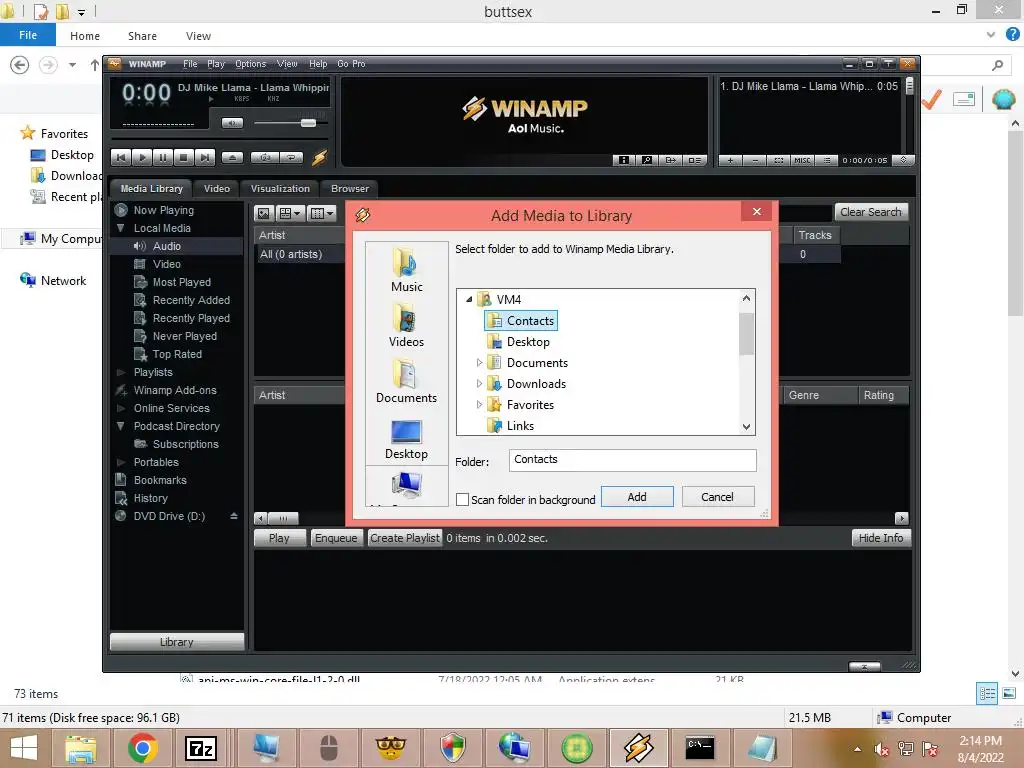Open the Winamp File menu
This screenshot has width=1024, height=768.
click(190, 63)
